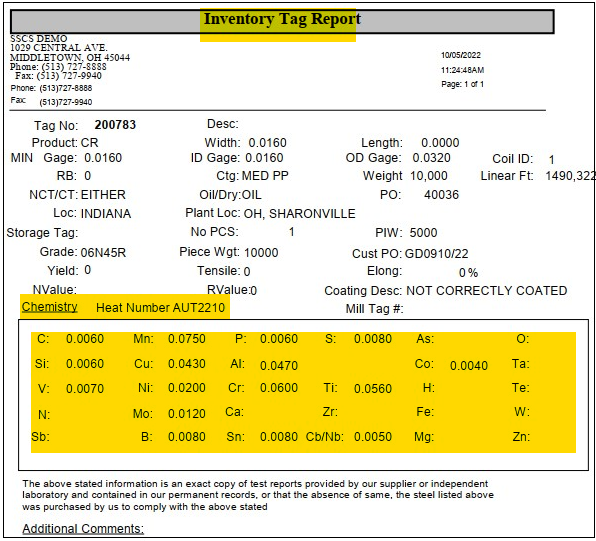The width and height of the screenshot is (596, 541).
Task: Click the Page: 1 of 1 indicator
Action: point(462,84)
